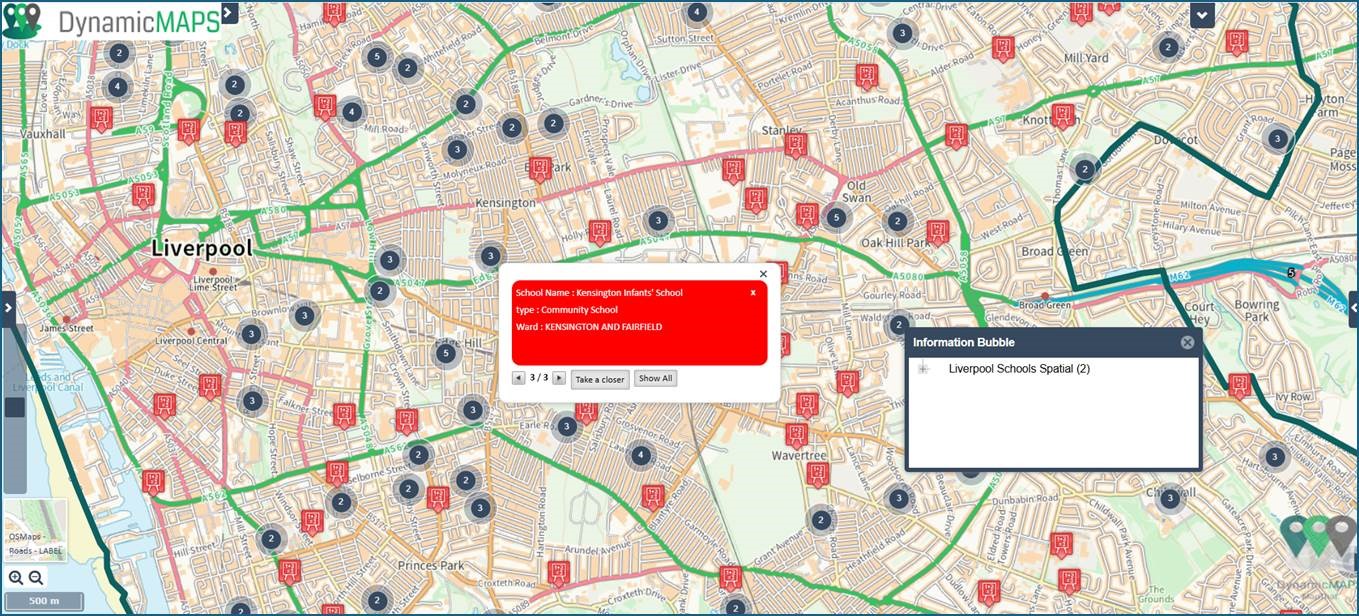Click the Show All button
The image size is (1359, 616).
pyautogui.click(x=656, y=378)
